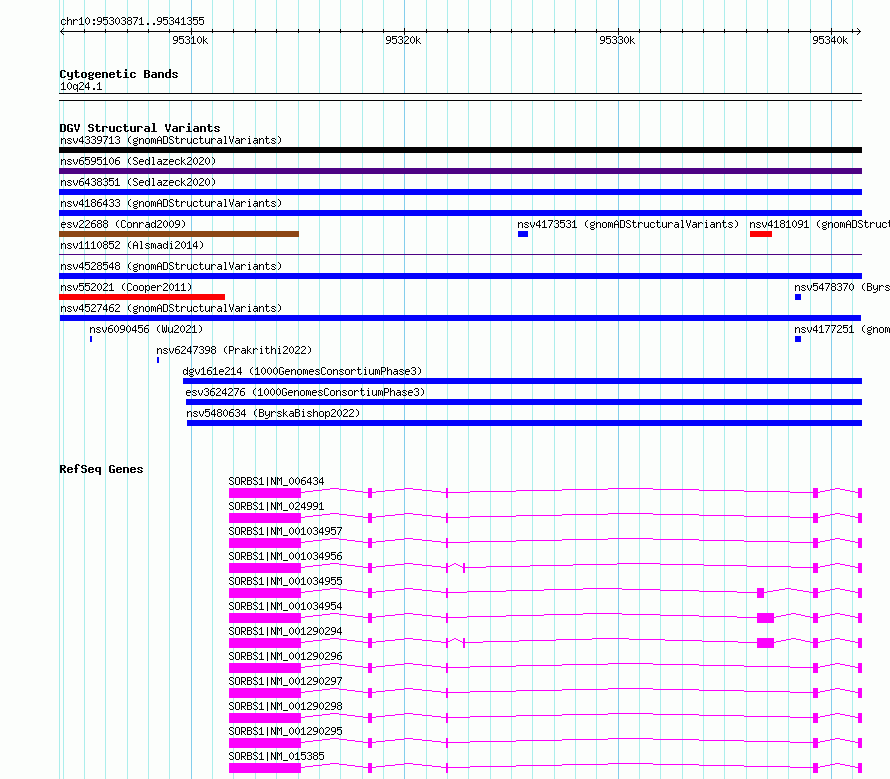The image size is (890, 779).
Task: Open transcript SORBS1|NM_015385 label
Action: pos(276,756)
